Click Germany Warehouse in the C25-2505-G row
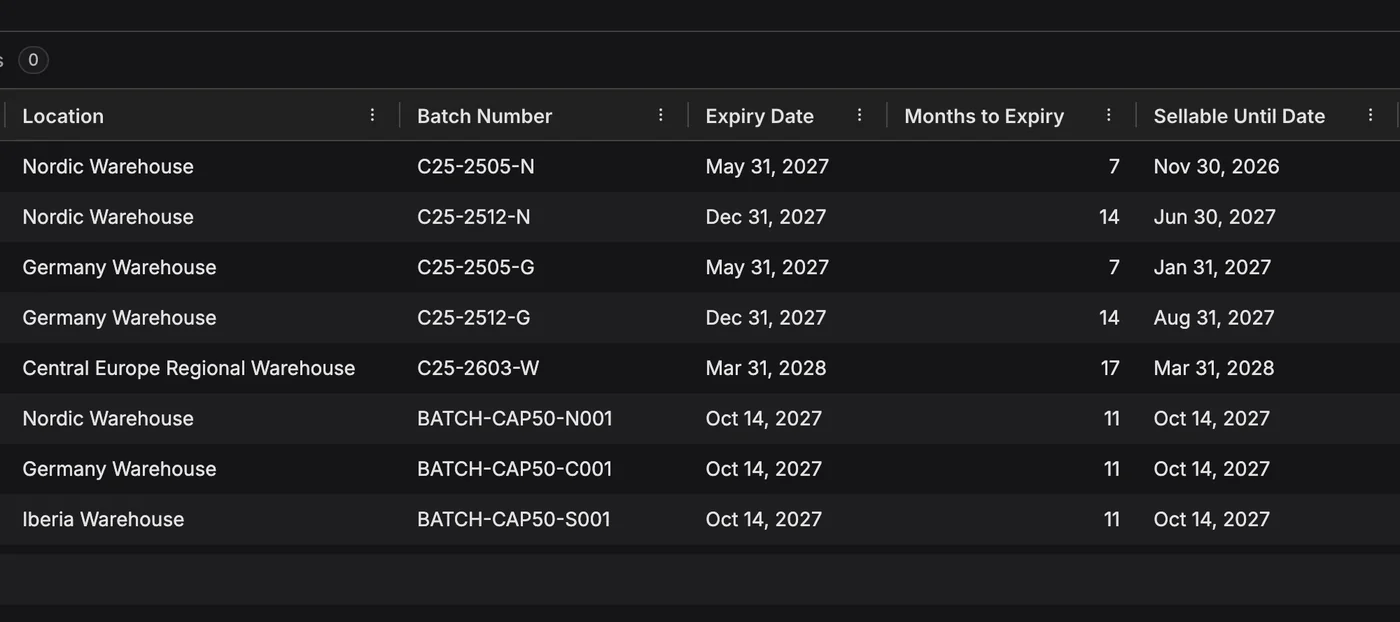 click(x=119, y=267)
